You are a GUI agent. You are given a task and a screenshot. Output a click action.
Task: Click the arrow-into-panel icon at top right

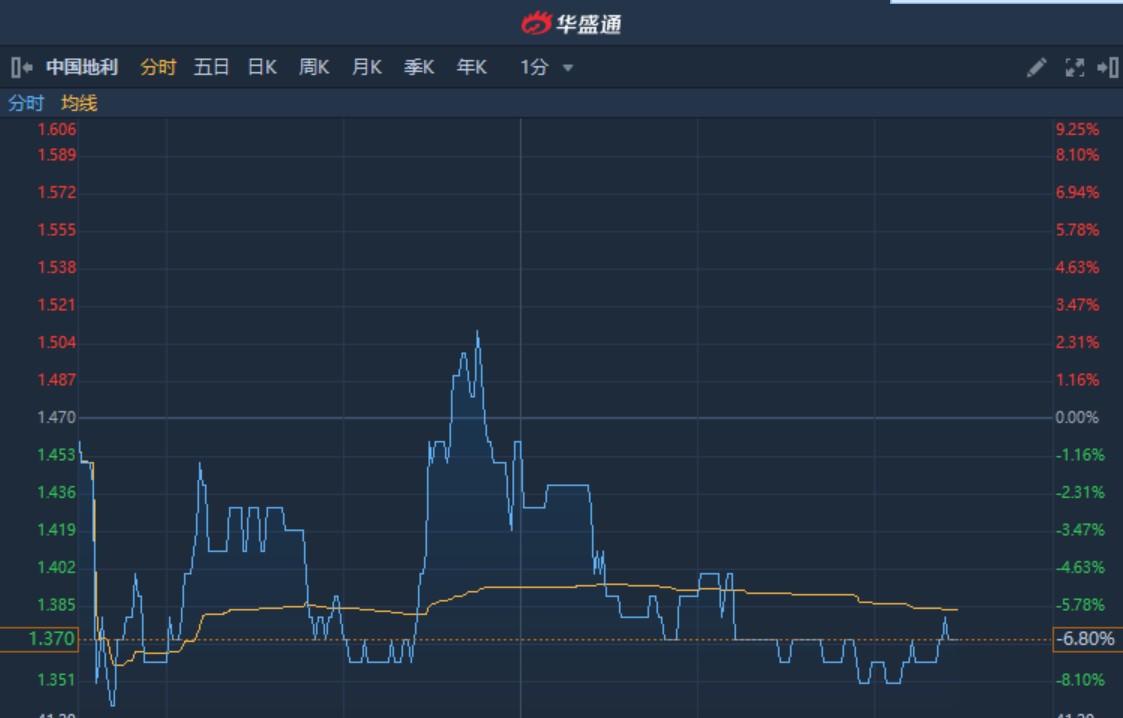click(1107, 67)
